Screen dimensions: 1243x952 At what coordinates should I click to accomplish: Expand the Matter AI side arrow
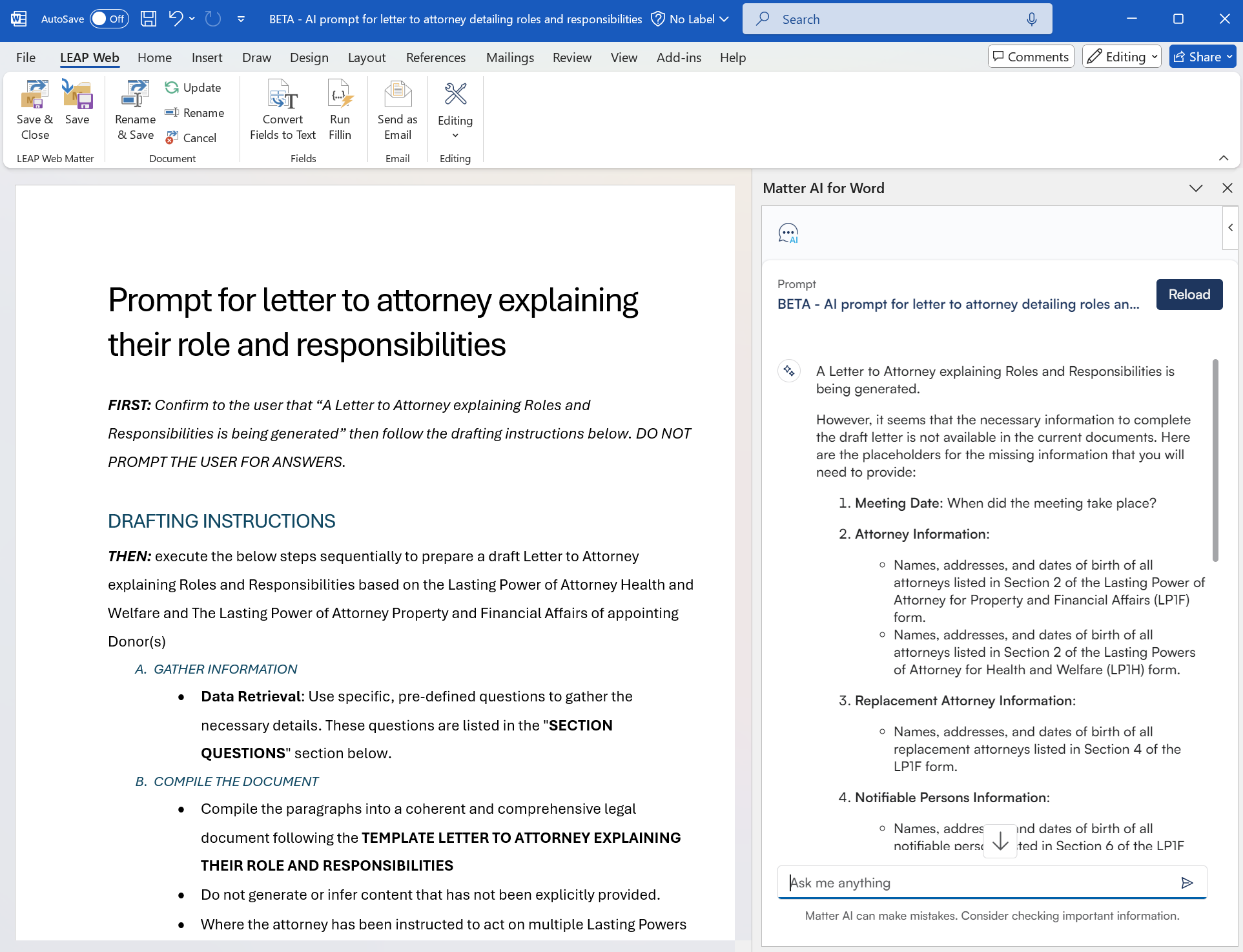point(1230,227)
